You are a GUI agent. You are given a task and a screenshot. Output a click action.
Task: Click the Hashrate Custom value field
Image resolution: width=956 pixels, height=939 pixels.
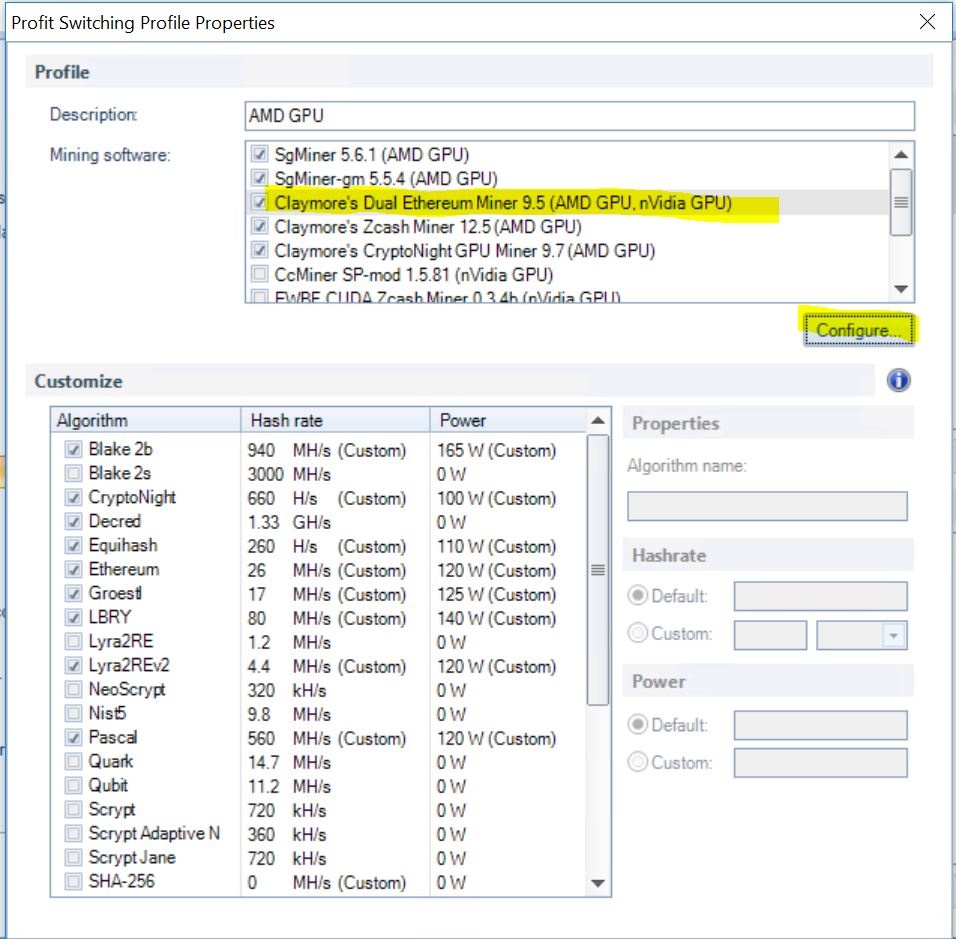point(771,635)
